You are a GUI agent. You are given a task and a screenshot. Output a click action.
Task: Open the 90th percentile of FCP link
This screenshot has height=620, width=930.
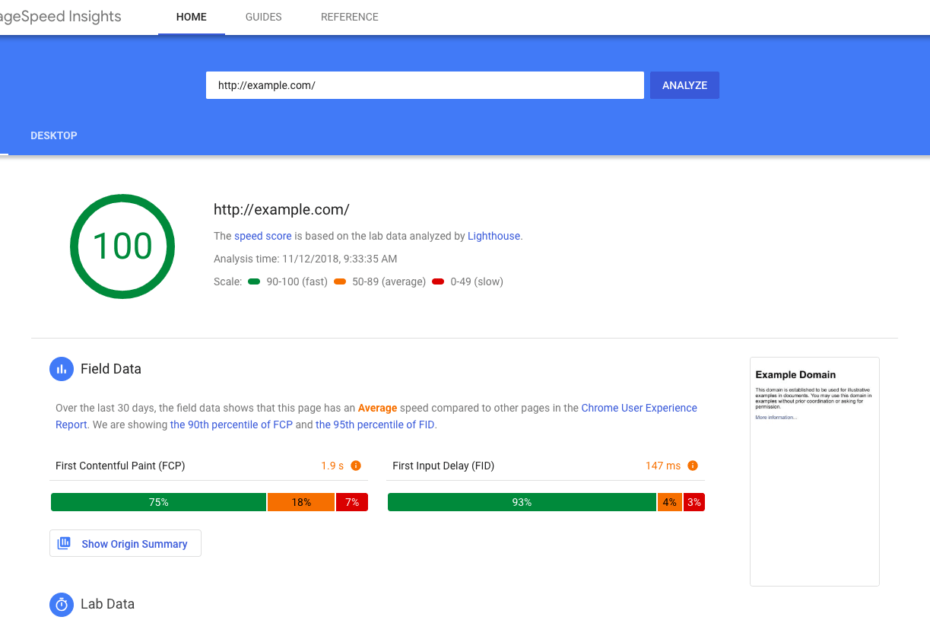pos(229,424)
